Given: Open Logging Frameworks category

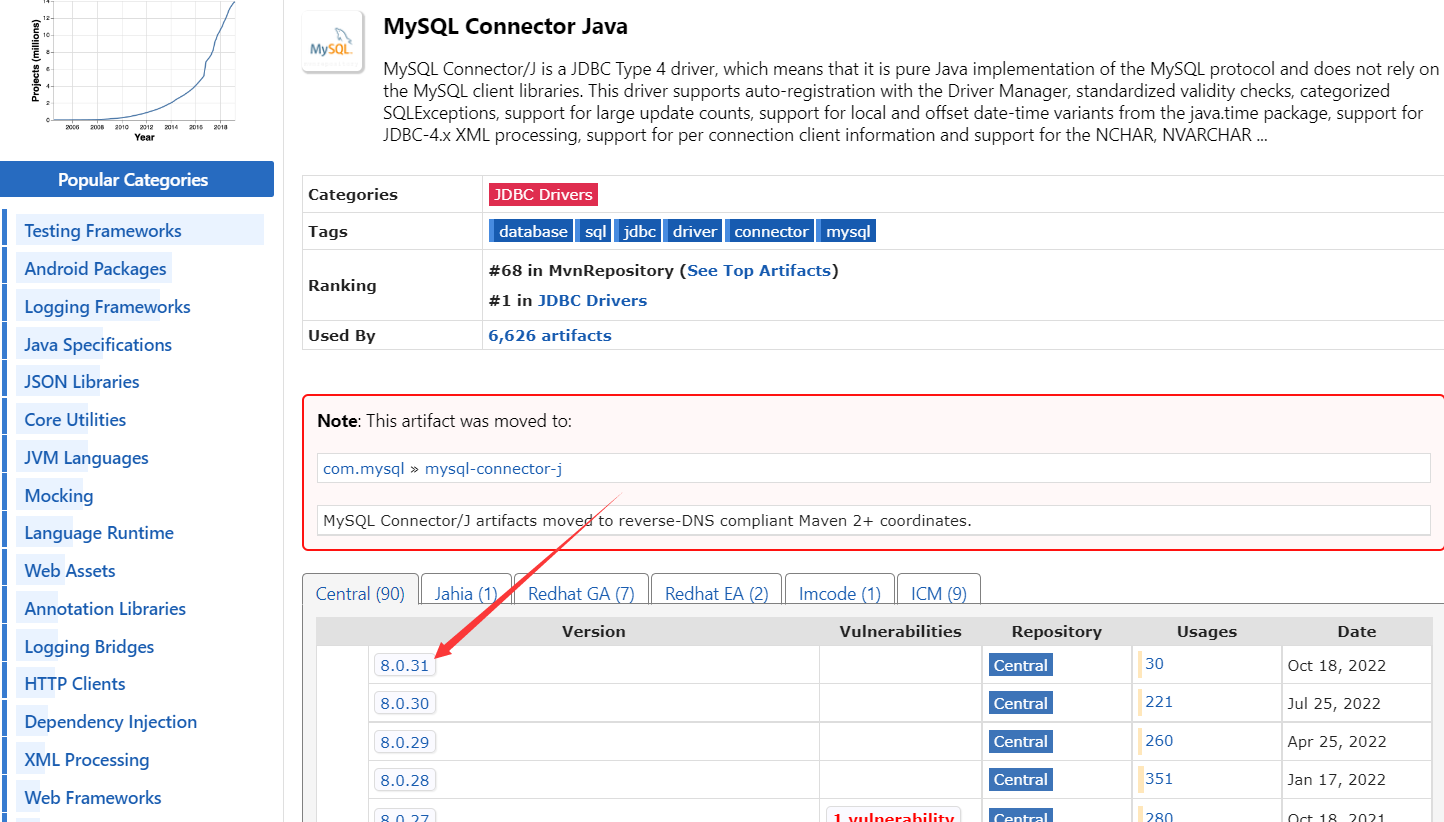Looking at the screenshot, I should (107, 307).
